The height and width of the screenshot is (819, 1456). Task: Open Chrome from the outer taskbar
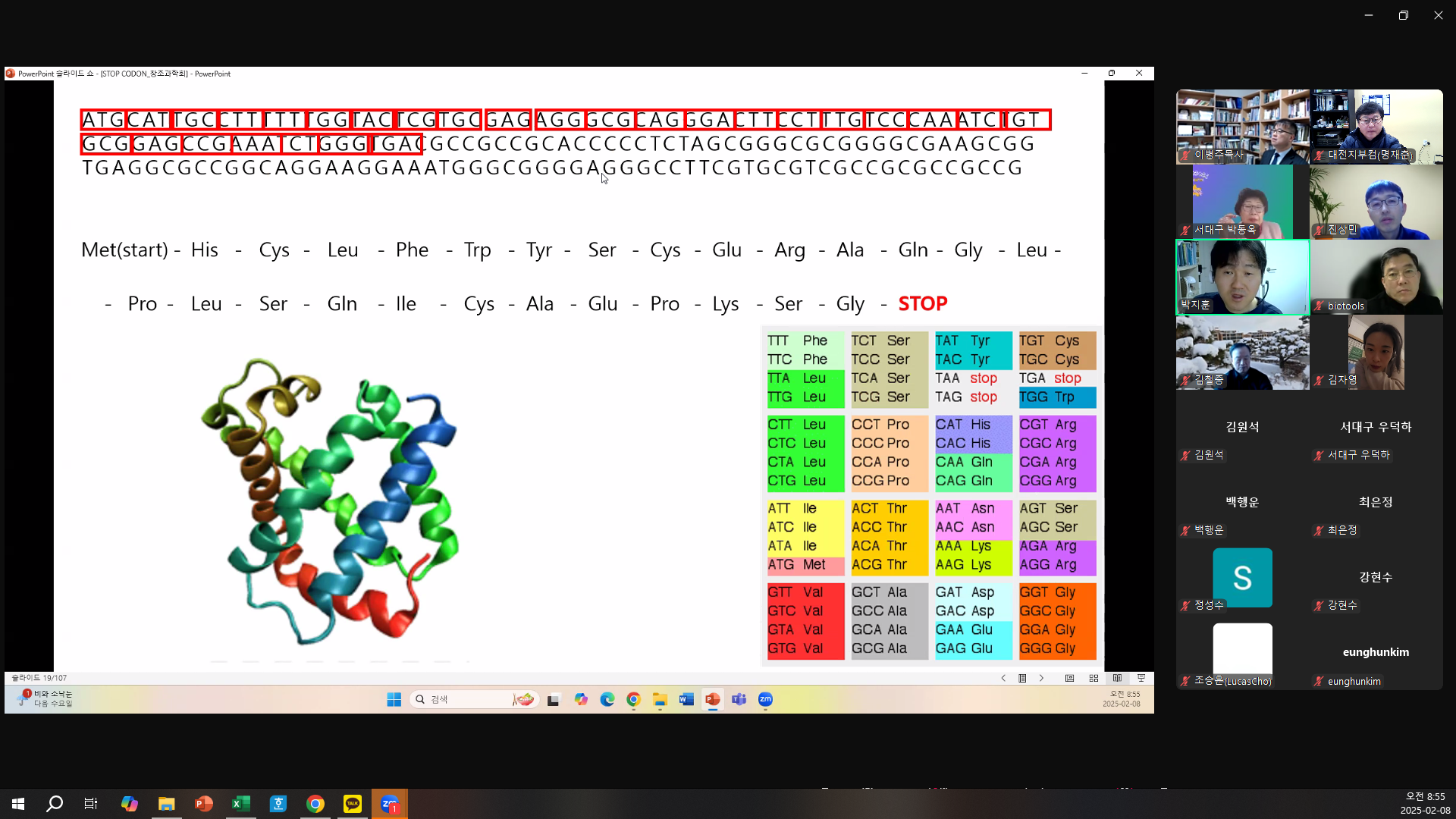pos(315,804)
